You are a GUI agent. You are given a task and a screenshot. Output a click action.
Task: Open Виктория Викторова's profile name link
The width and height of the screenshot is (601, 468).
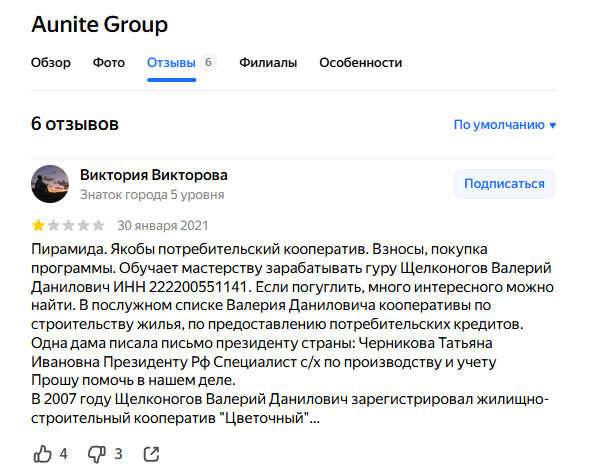coord(154,175)
